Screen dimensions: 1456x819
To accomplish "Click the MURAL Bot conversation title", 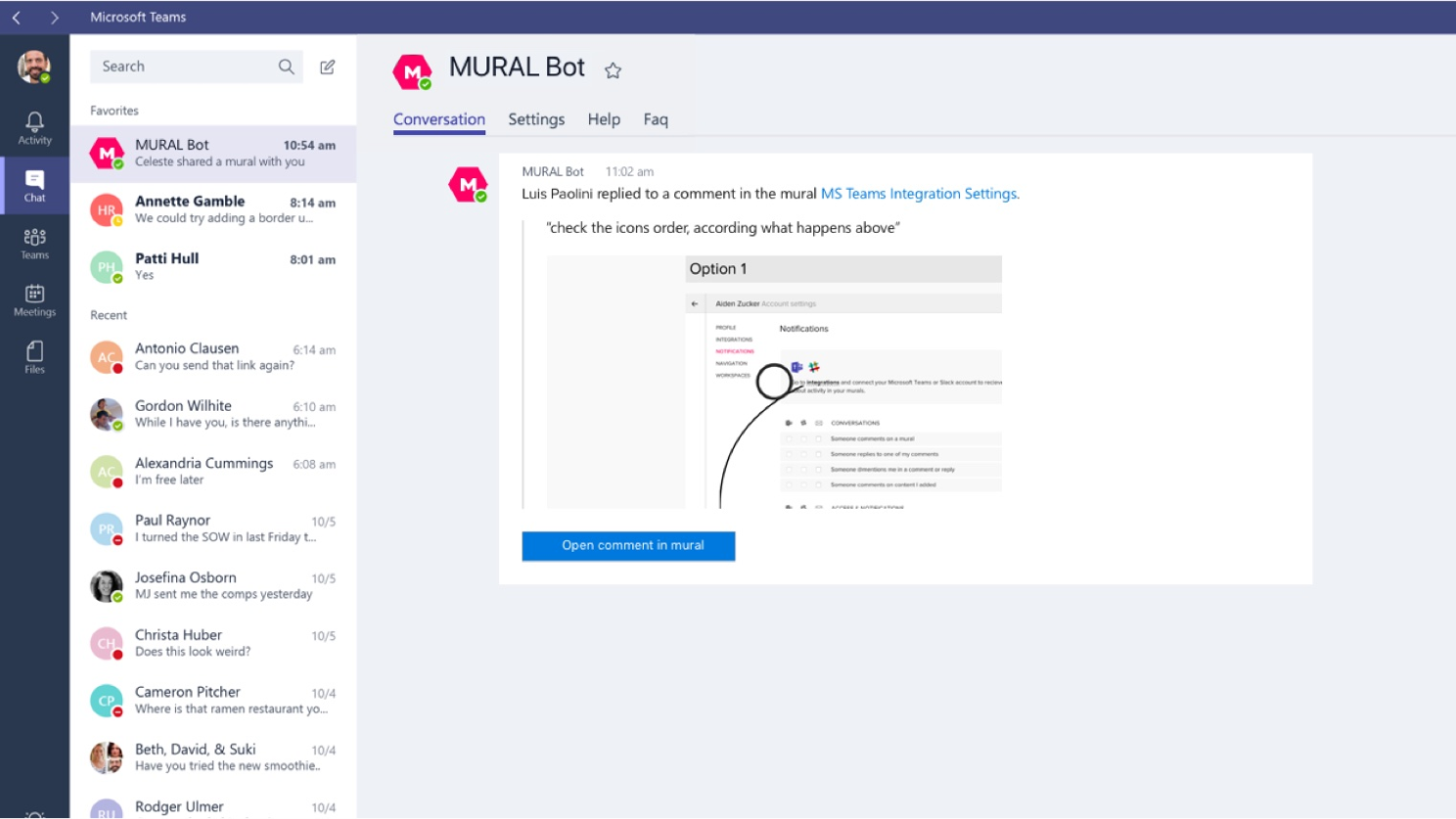I will [517, 68].
